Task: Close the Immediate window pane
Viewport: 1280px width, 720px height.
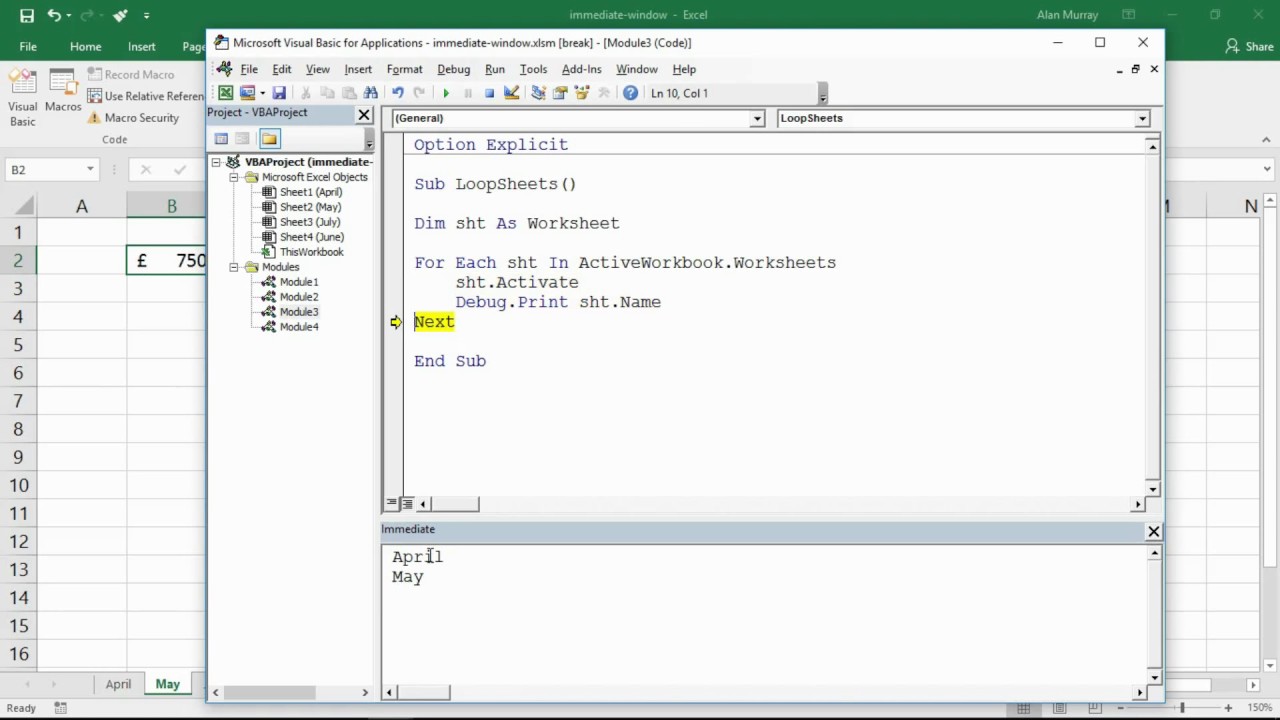Action: (x=1153, y=531)
